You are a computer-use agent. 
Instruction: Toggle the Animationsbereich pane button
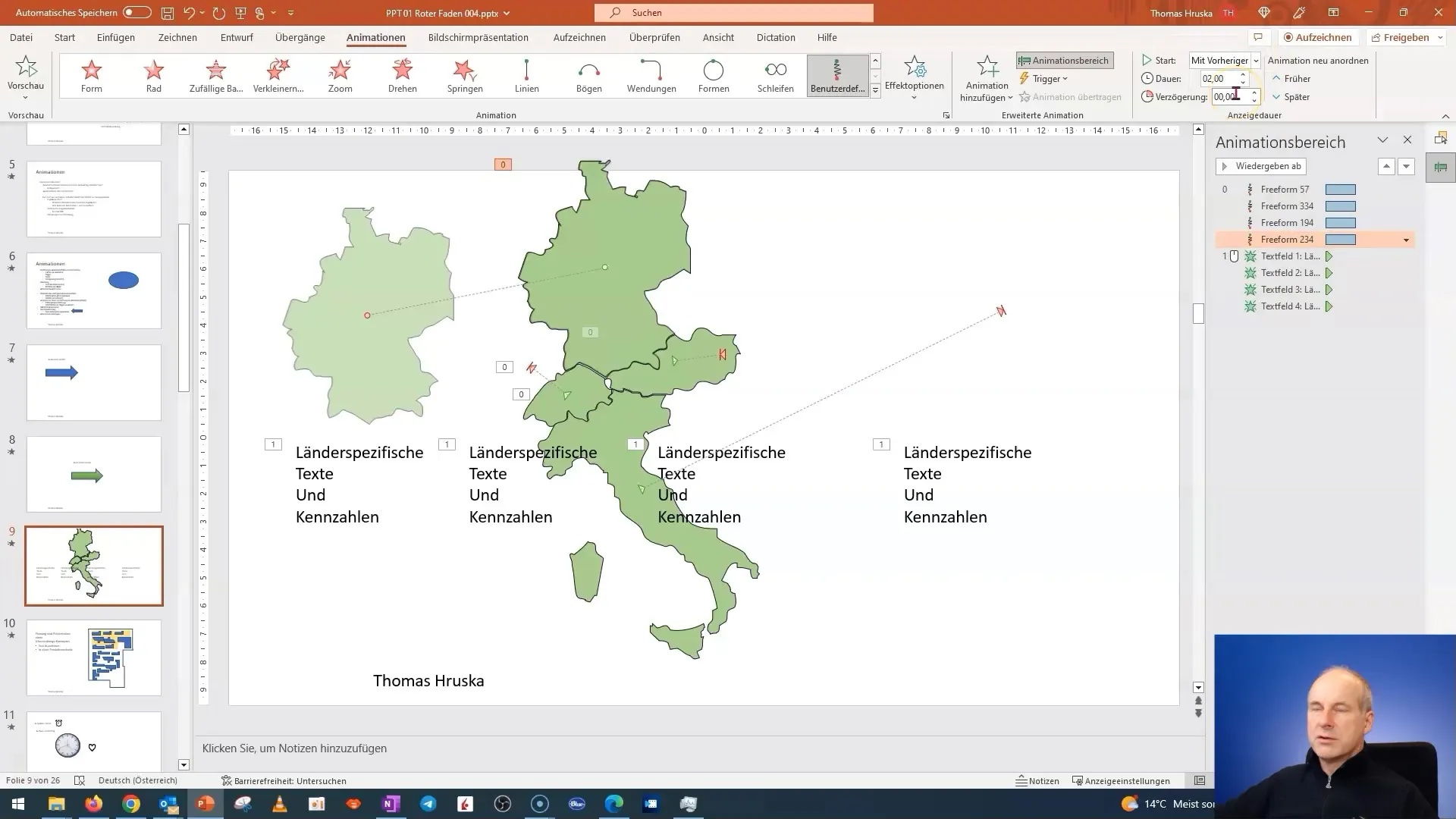point(1065,61)
